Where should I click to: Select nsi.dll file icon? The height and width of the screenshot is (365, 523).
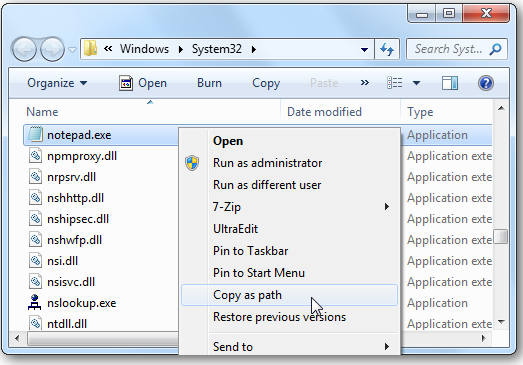point(35,261)
